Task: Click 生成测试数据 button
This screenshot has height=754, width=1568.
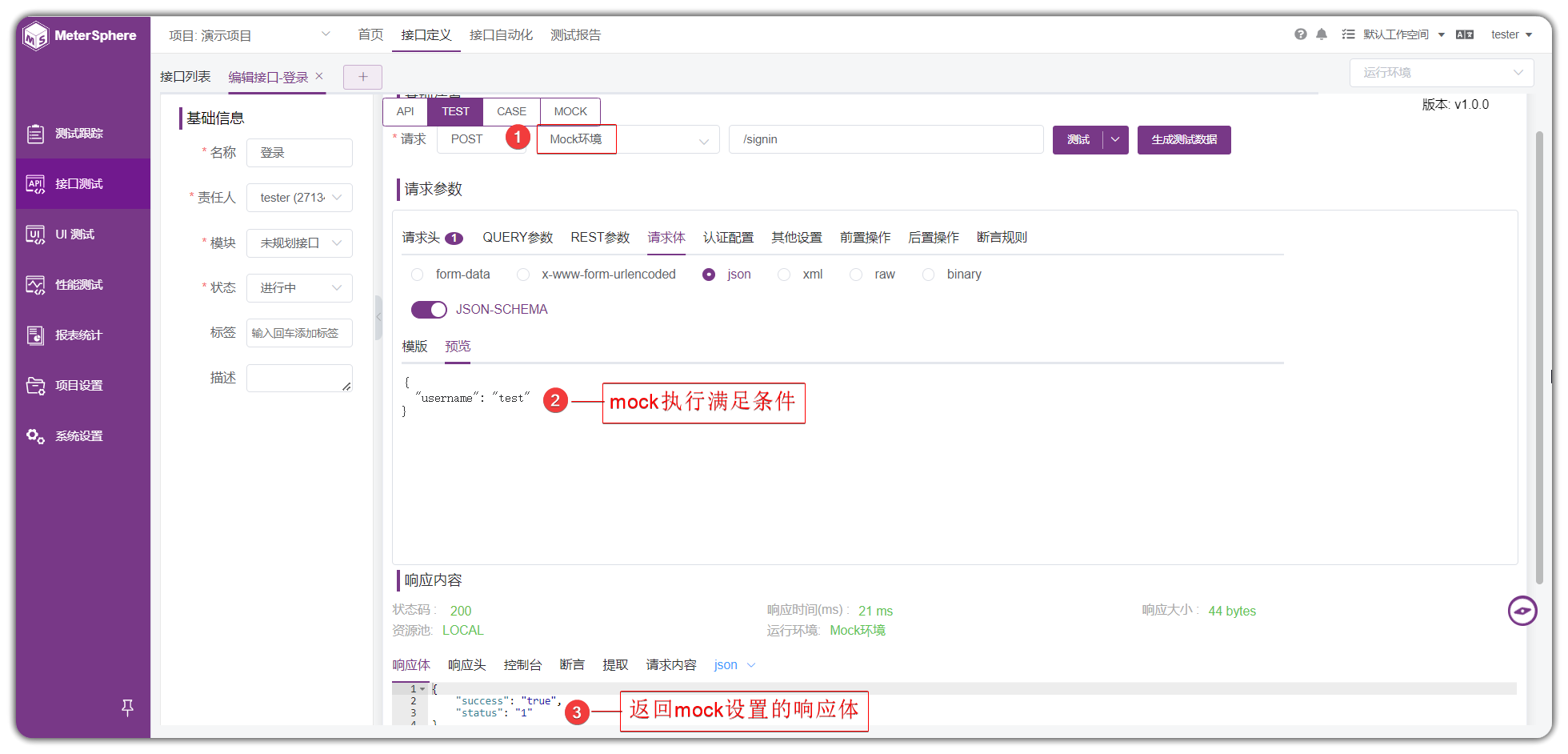Action: tap(1184, 139)
